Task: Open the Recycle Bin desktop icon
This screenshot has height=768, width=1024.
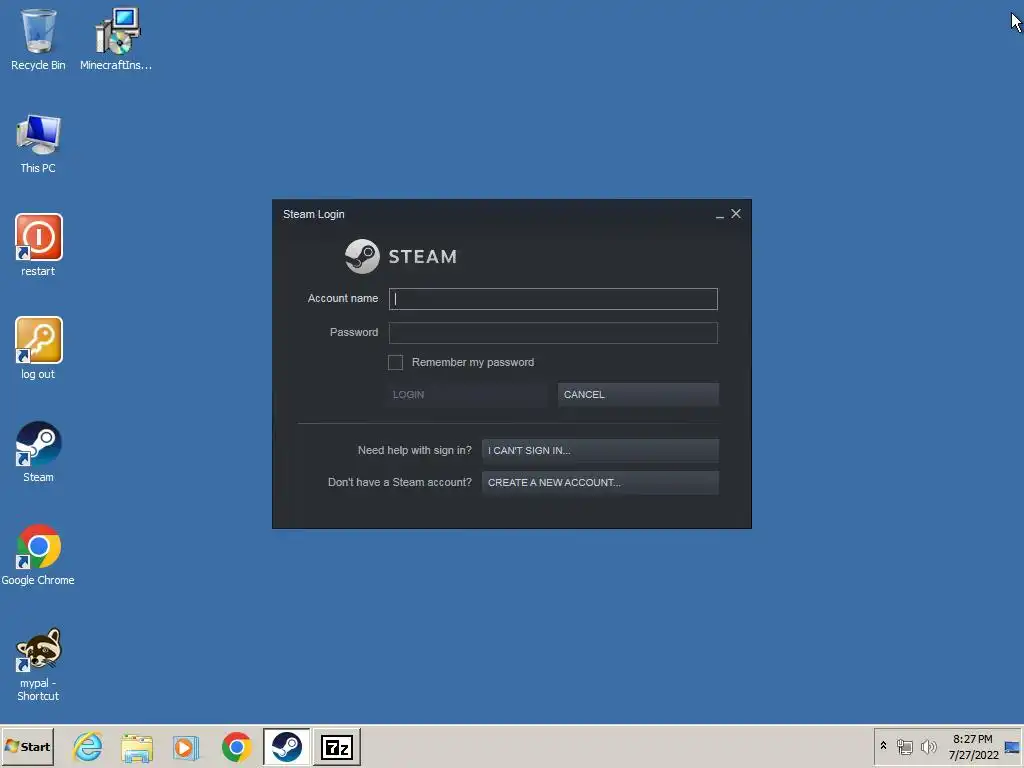Action: 38,39
